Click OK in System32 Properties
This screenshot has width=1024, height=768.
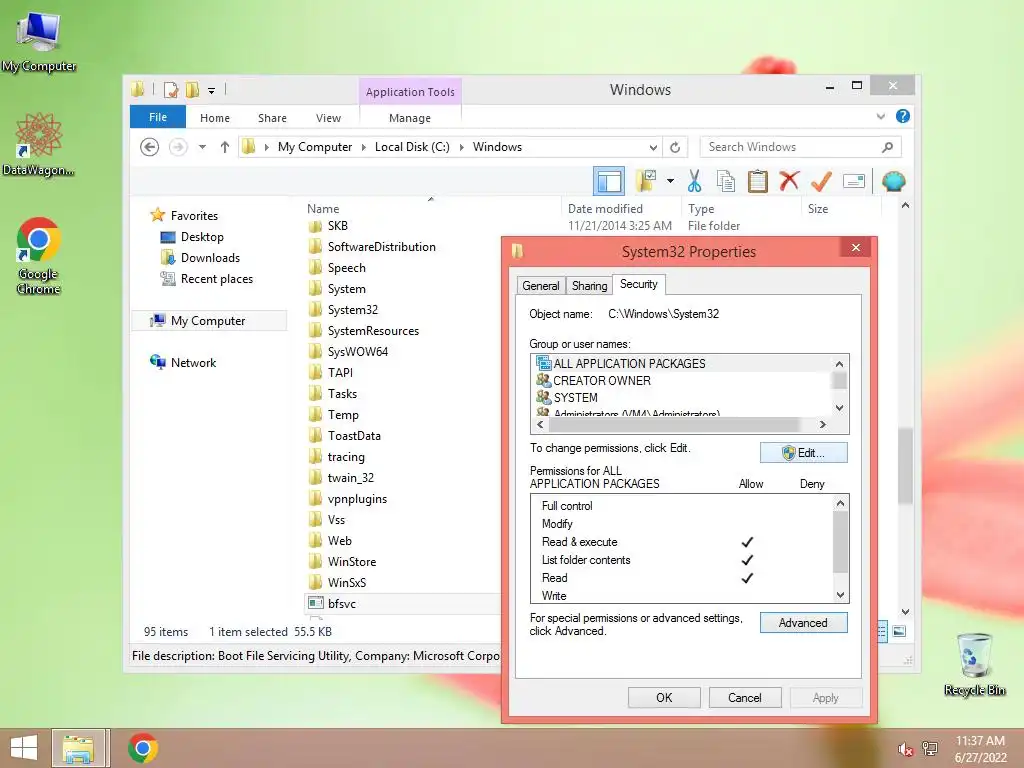click(x=664, y=697)
